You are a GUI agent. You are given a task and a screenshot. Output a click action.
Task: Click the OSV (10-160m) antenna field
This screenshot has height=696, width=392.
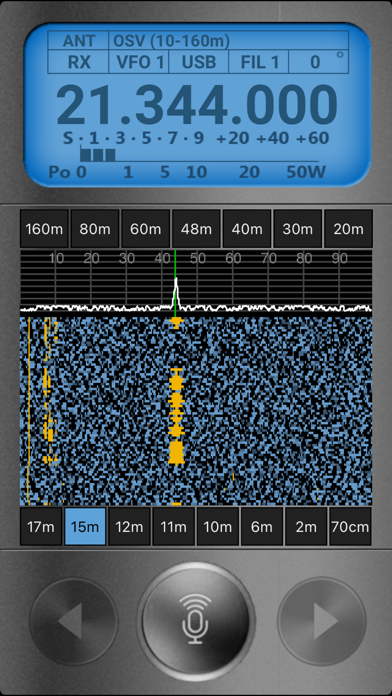[229, 40]
